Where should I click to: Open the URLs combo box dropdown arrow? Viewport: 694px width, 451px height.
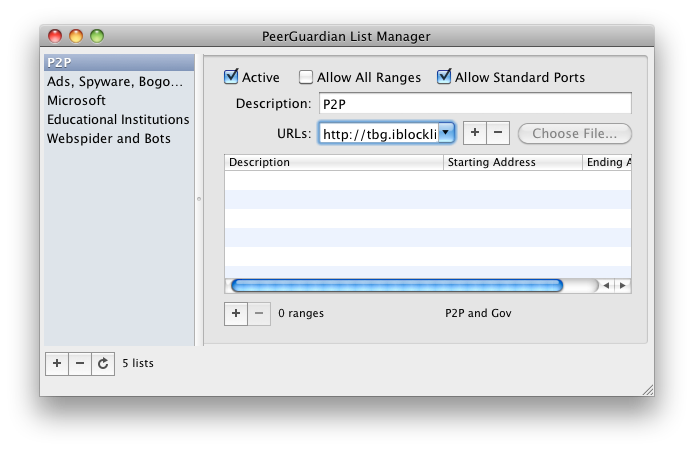(446, 133)
